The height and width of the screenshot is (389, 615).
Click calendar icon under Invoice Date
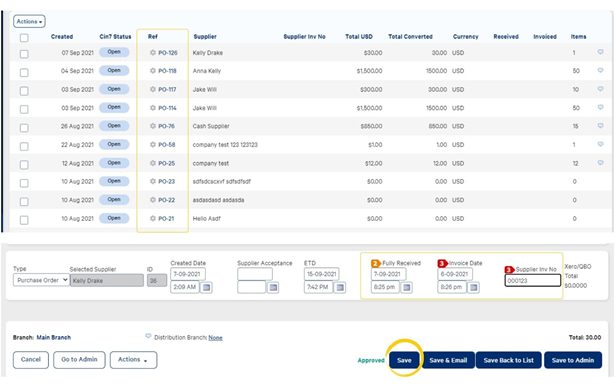point(474,287)
